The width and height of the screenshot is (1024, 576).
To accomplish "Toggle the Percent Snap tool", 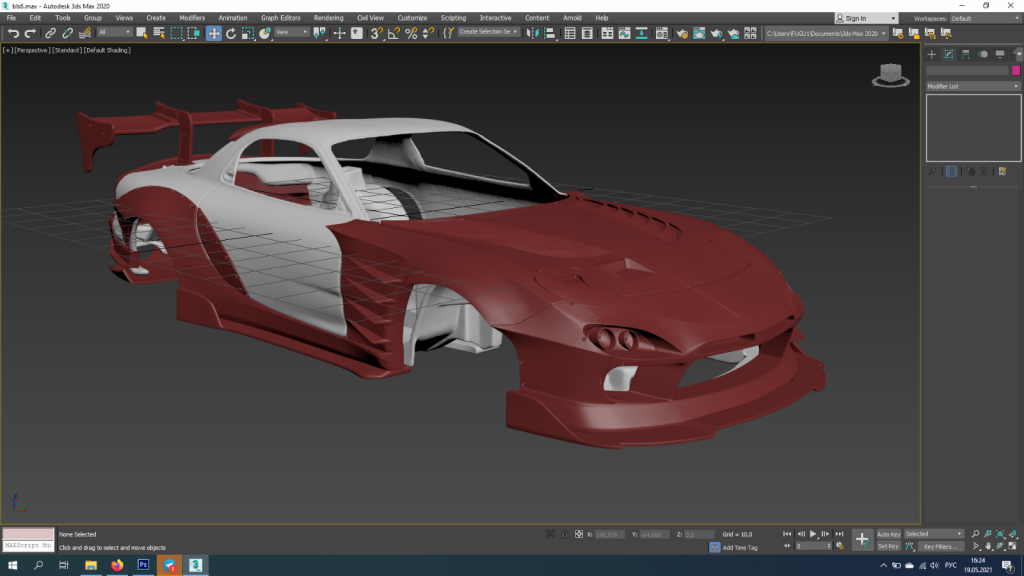I will pos(411,33).
